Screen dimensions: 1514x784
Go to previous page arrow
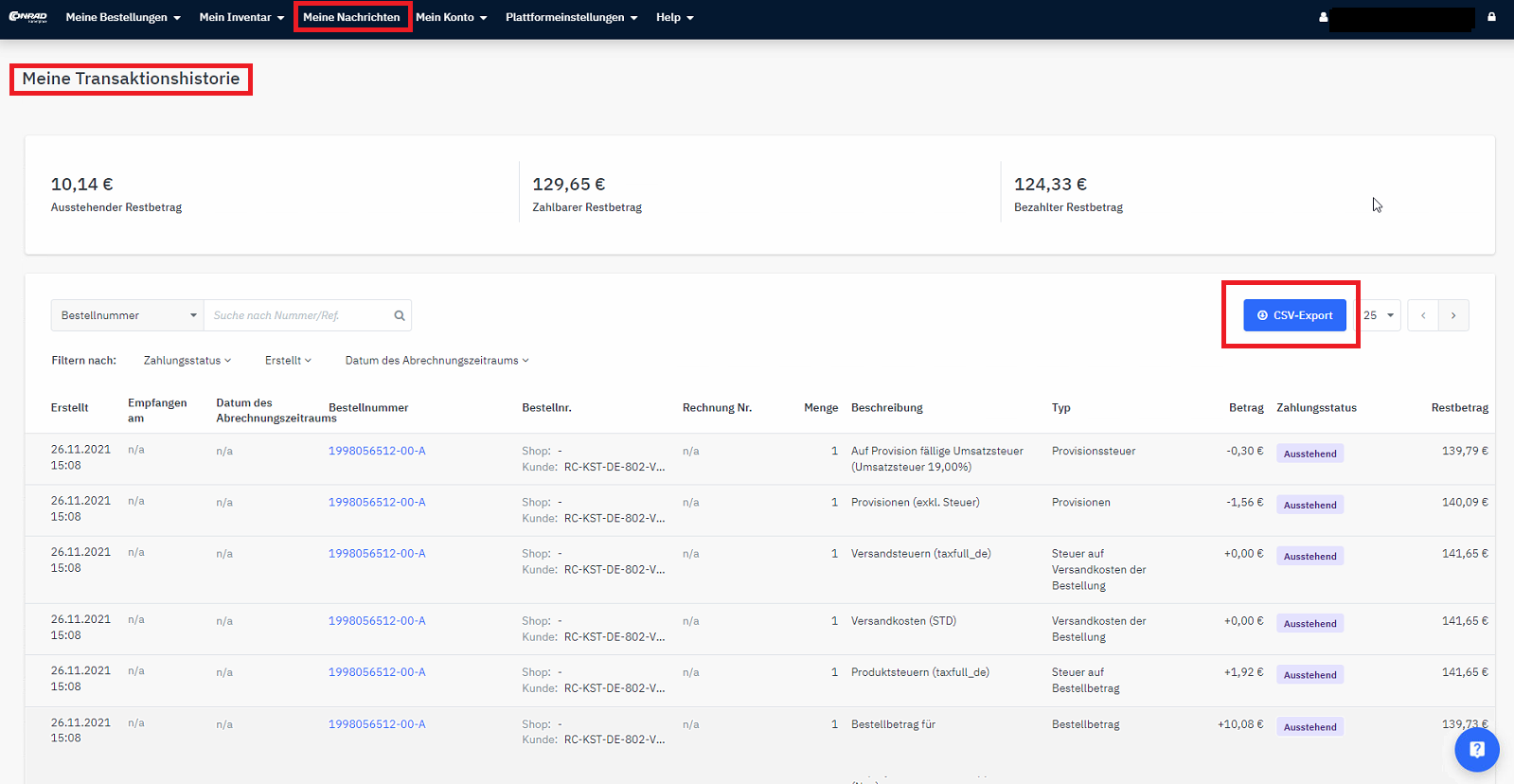pos(1423,316)
